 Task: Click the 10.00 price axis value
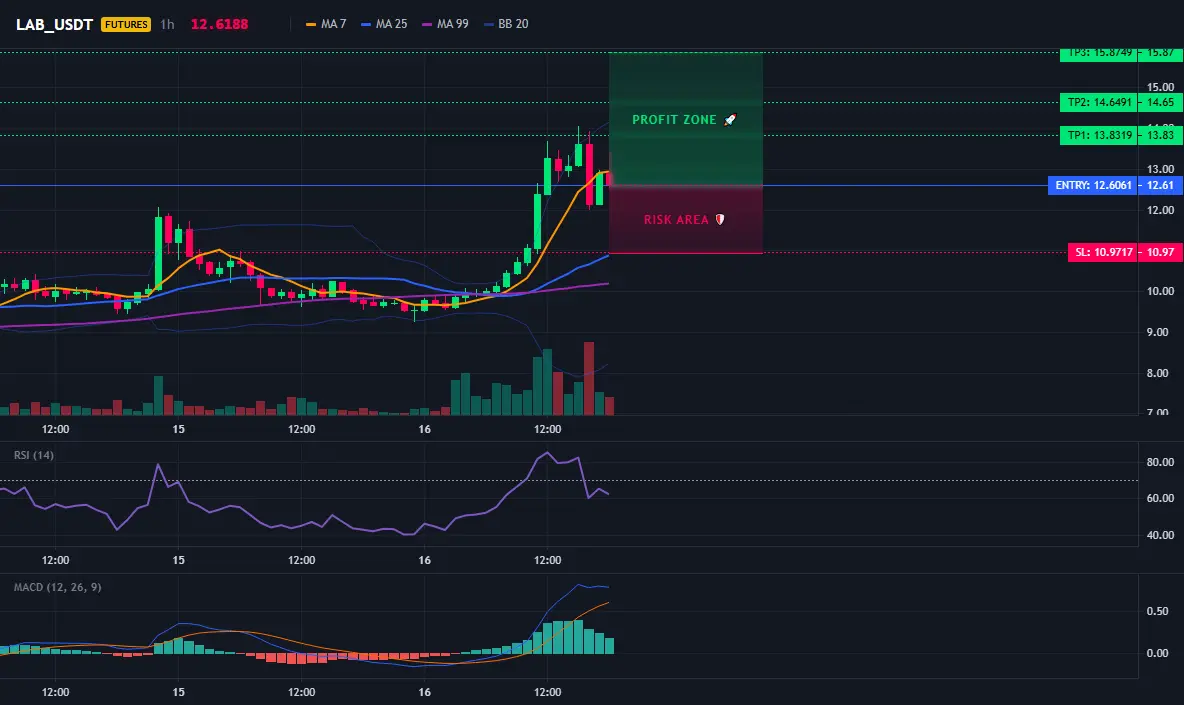click(x=1161, y=291)
